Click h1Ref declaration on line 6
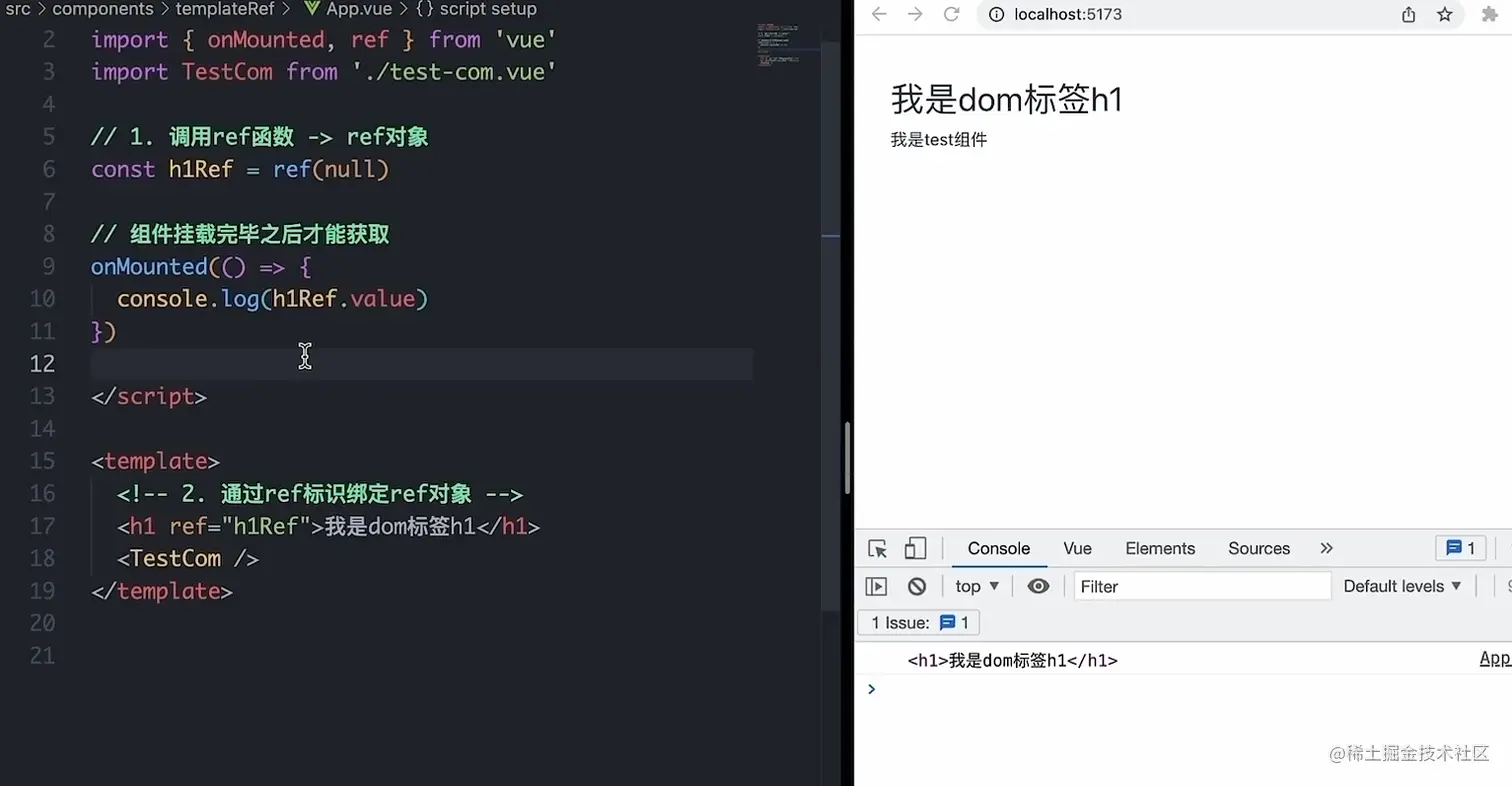The height and width of the screenshot is (786, 1512). [200, 169]
